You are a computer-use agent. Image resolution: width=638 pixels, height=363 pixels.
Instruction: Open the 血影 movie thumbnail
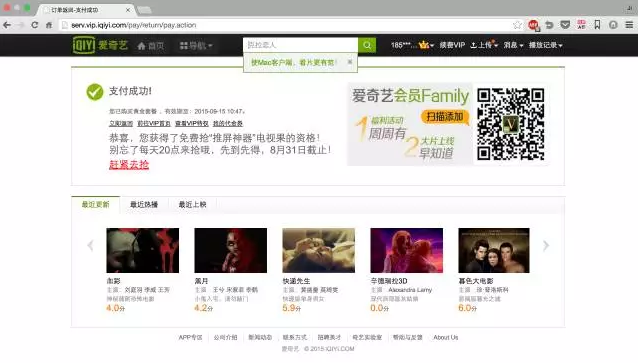142,250
